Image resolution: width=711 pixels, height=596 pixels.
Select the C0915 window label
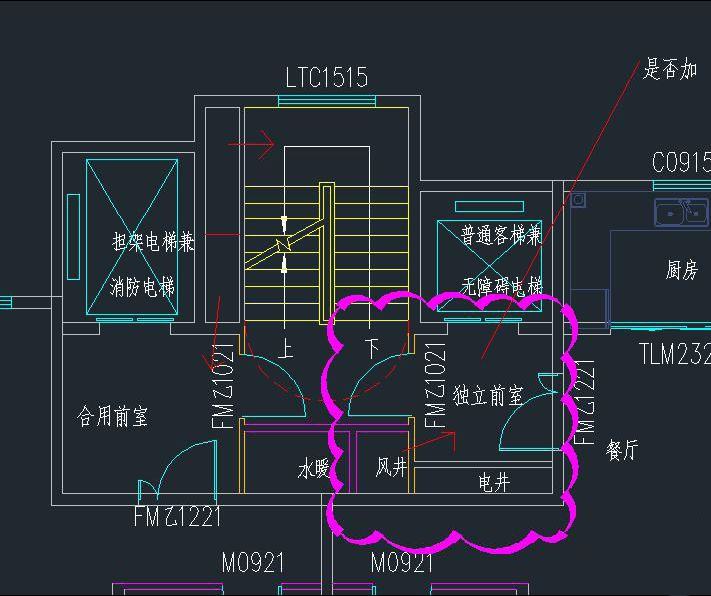coord(680,162)
